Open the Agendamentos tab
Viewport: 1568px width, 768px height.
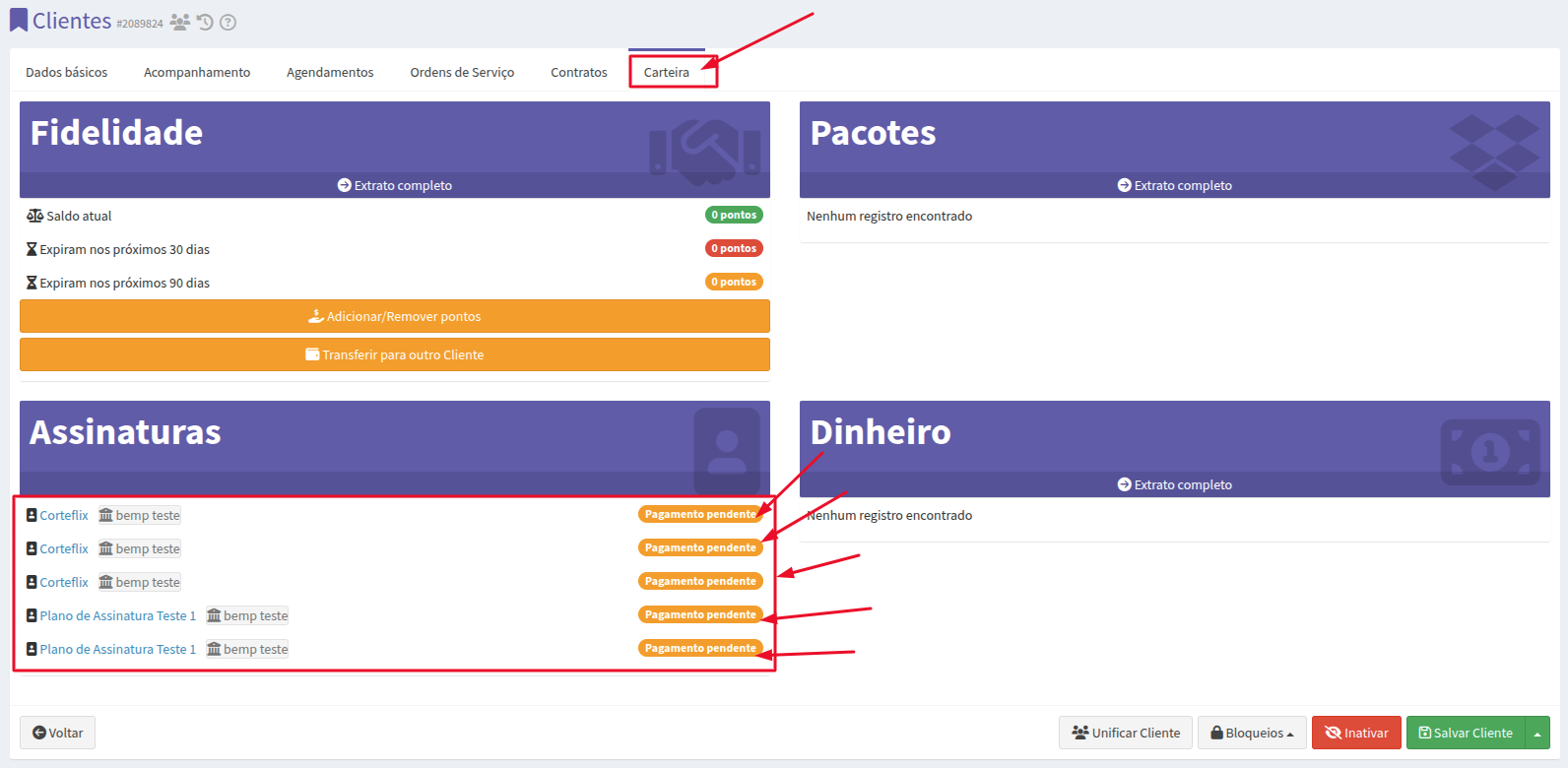[x=330, y=72]
